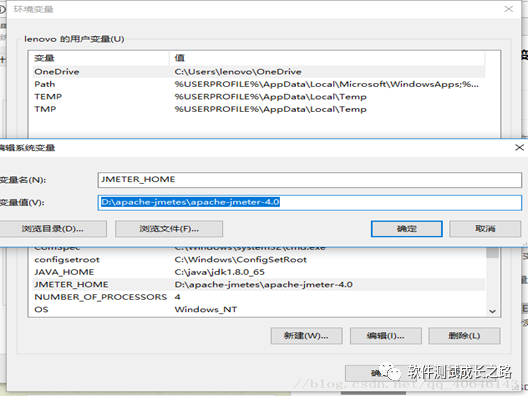The height and width of the screenshot is (396, 528).
Task: Click the value C:\Users\lenovo\OneDrive
Action: pyautogui.click(x=238, y=72)
